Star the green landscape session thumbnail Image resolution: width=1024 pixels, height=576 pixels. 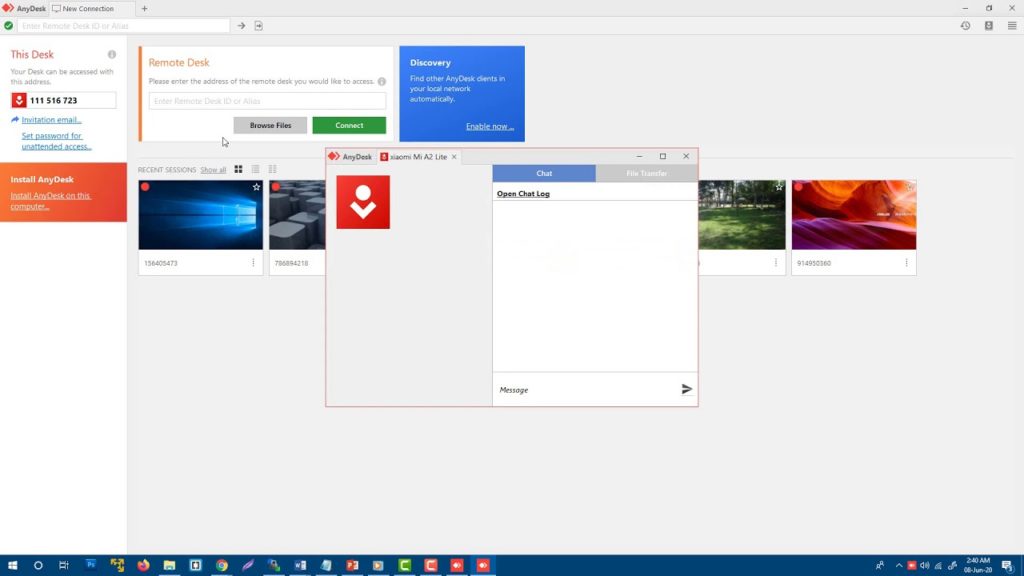[778, 186]
